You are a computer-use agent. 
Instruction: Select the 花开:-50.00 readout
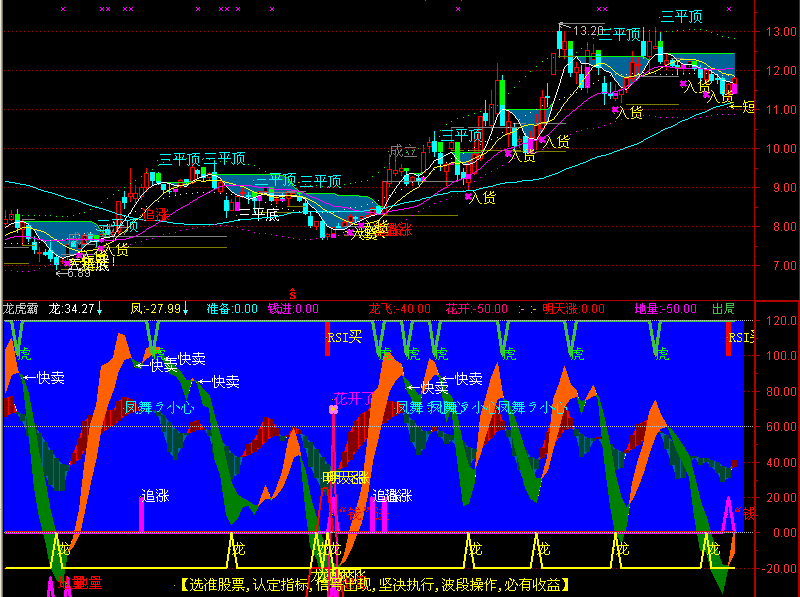point(477,309)
